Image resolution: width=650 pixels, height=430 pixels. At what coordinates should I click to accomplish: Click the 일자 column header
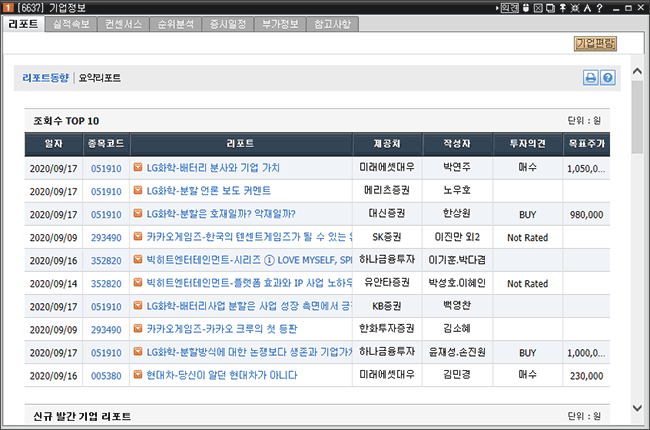pyautogui.click(x=54, y=144)
